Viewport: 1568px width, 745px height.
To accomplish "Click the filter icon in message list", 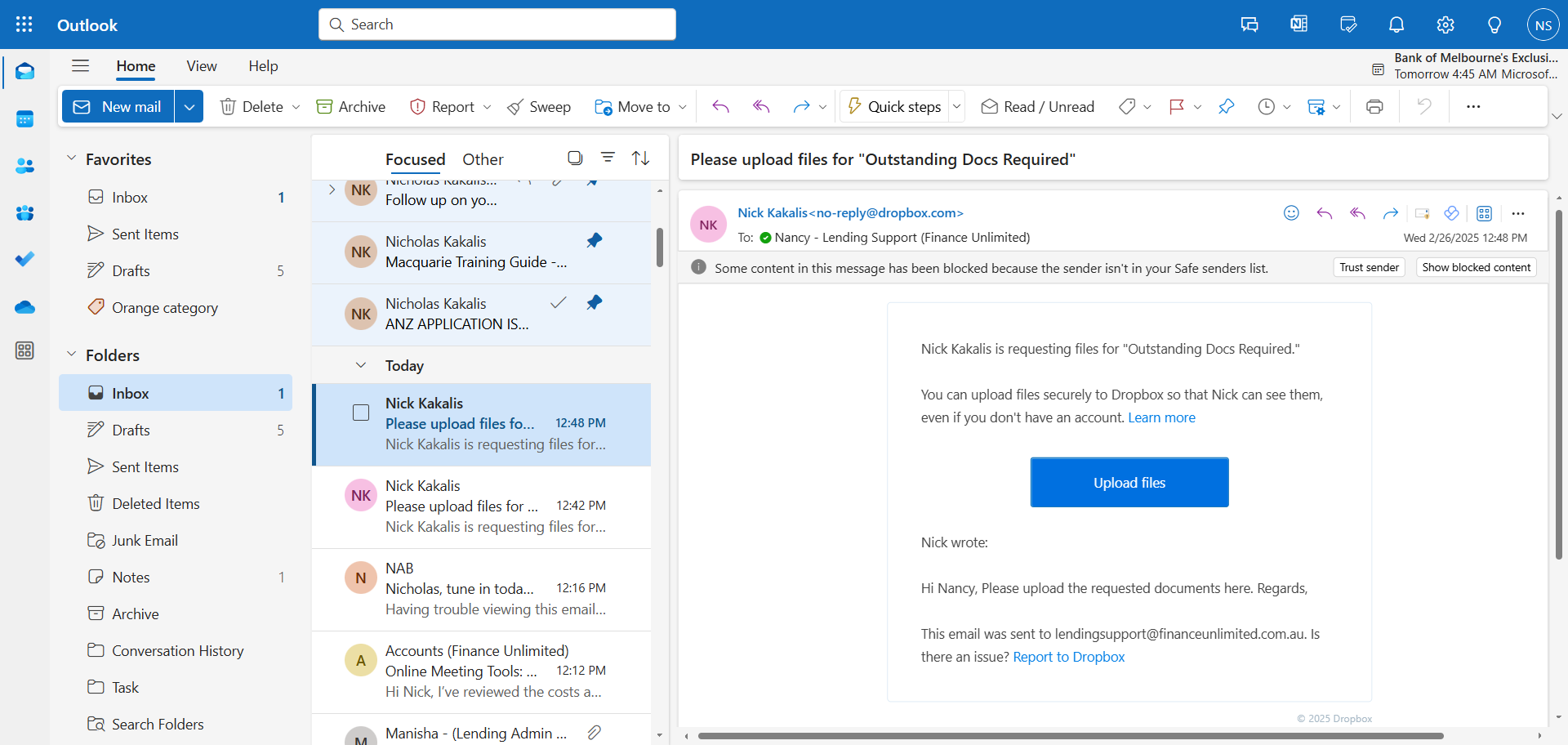I will point(608,158).
